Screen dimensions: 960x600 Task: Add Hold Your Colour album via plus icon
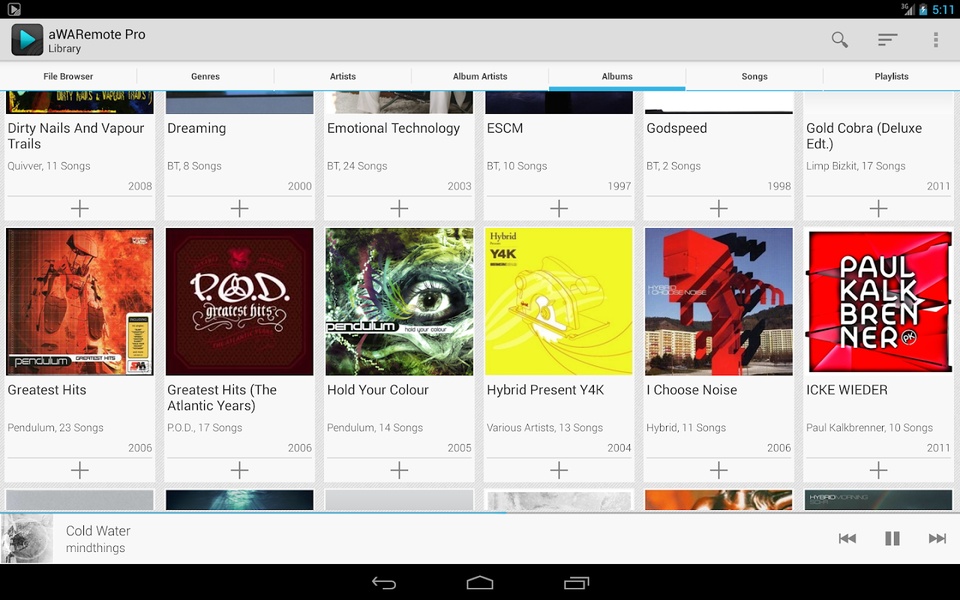click(399, 470)
